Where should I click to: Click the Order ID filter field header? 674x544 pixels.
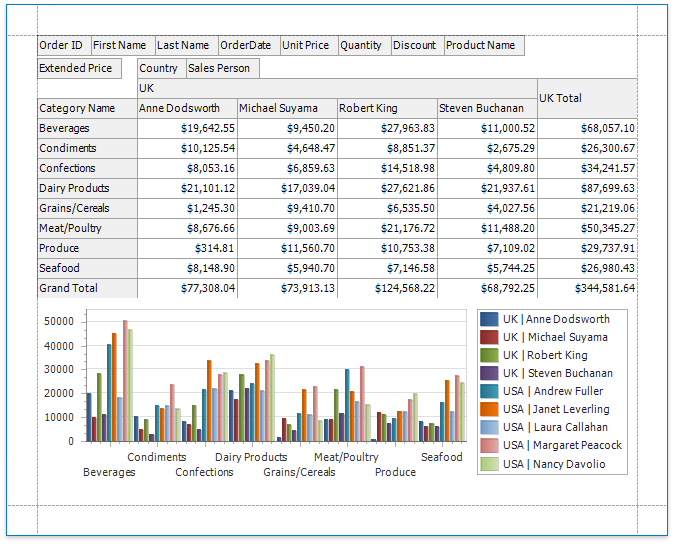click(x=63, y=45)
